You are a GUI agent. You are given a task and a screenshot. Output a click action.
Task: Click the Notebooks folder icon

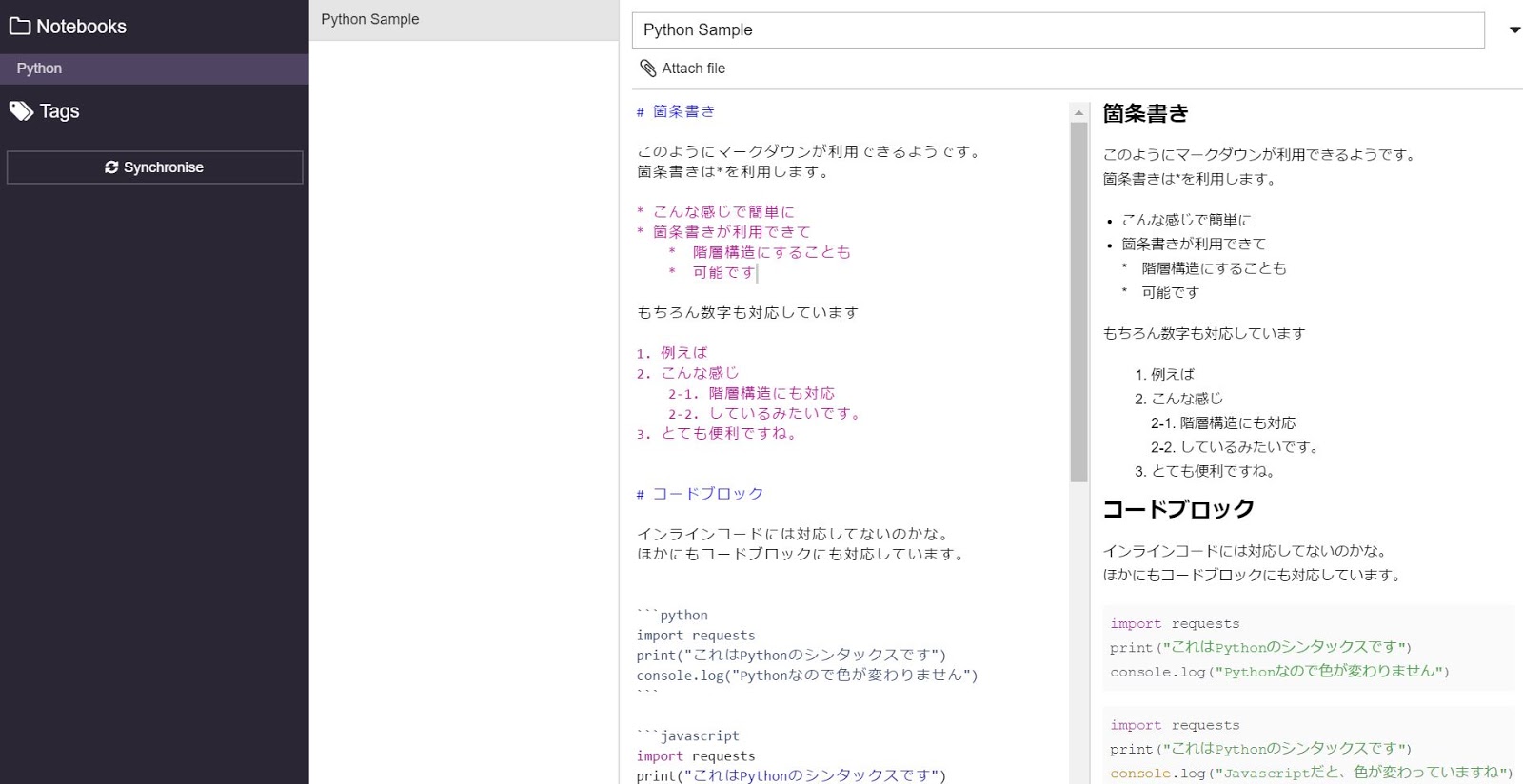click(x=19, y=26)
